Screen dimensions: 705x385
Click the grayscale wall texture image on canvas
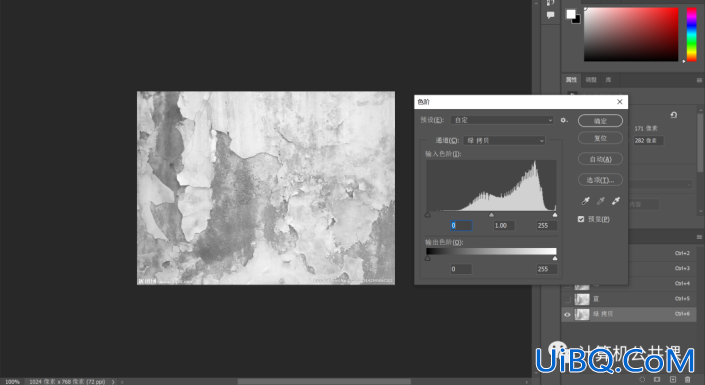pos(266,188)
